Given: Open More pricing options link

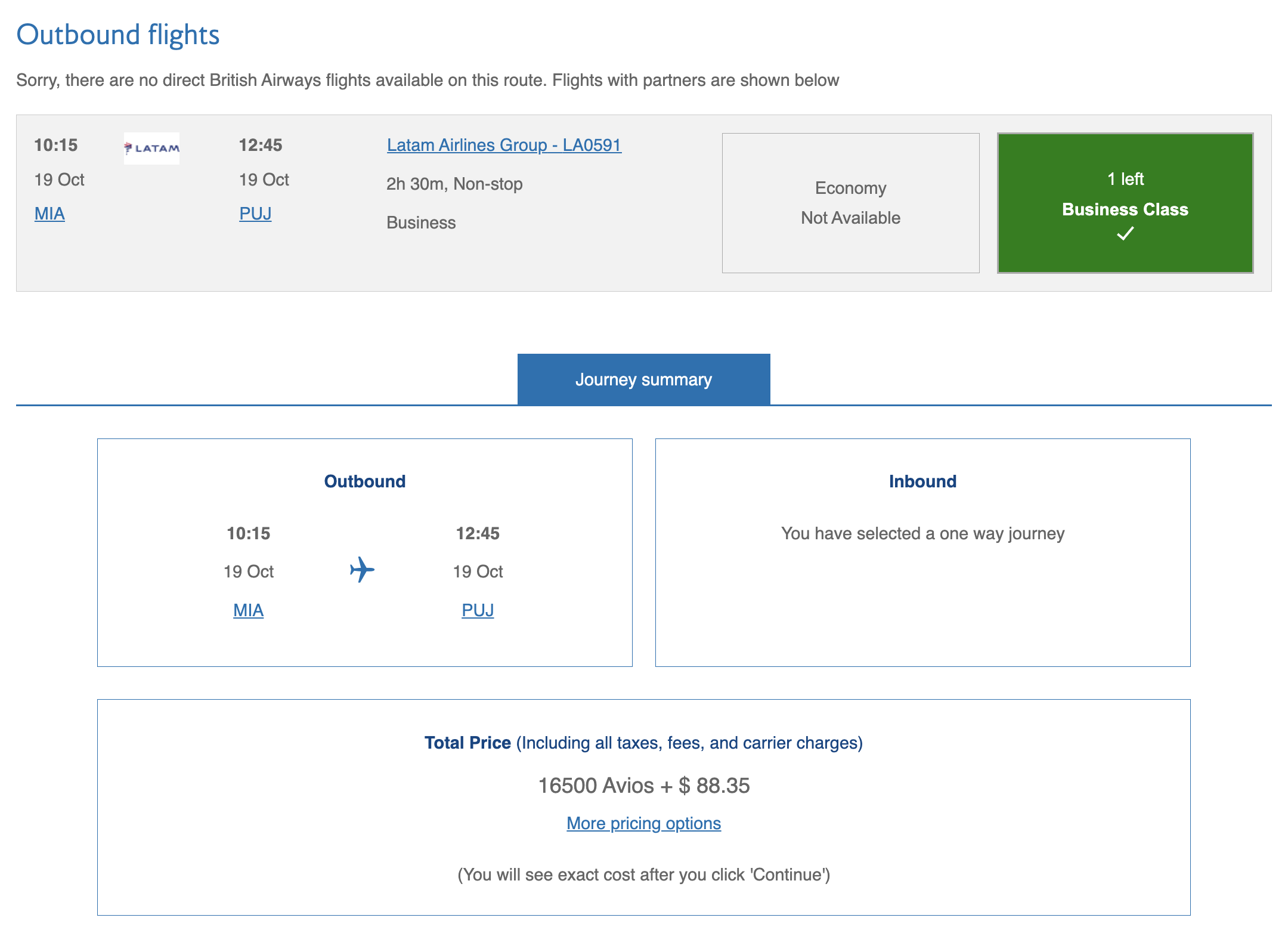Looking at the screenshot, I should (x=643, y=823).
